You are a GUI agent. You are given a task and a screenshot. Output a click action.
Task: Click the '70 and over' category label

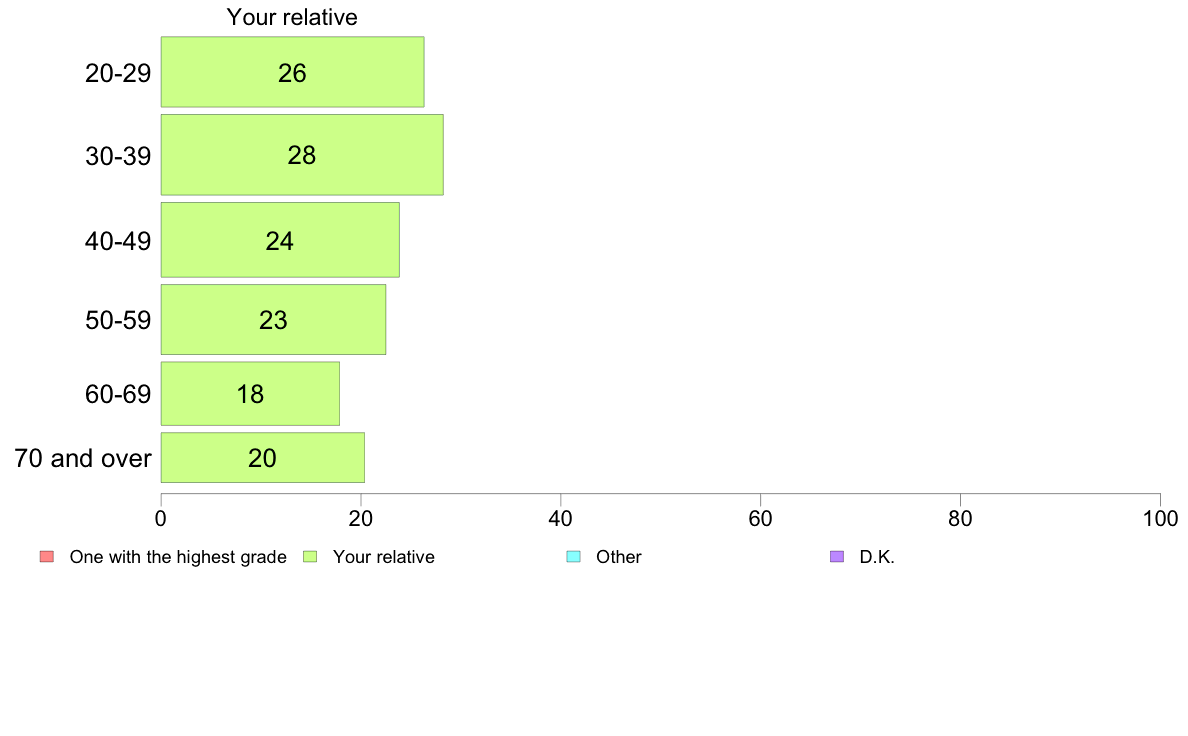pyautogui.click(x=83, y=458)
